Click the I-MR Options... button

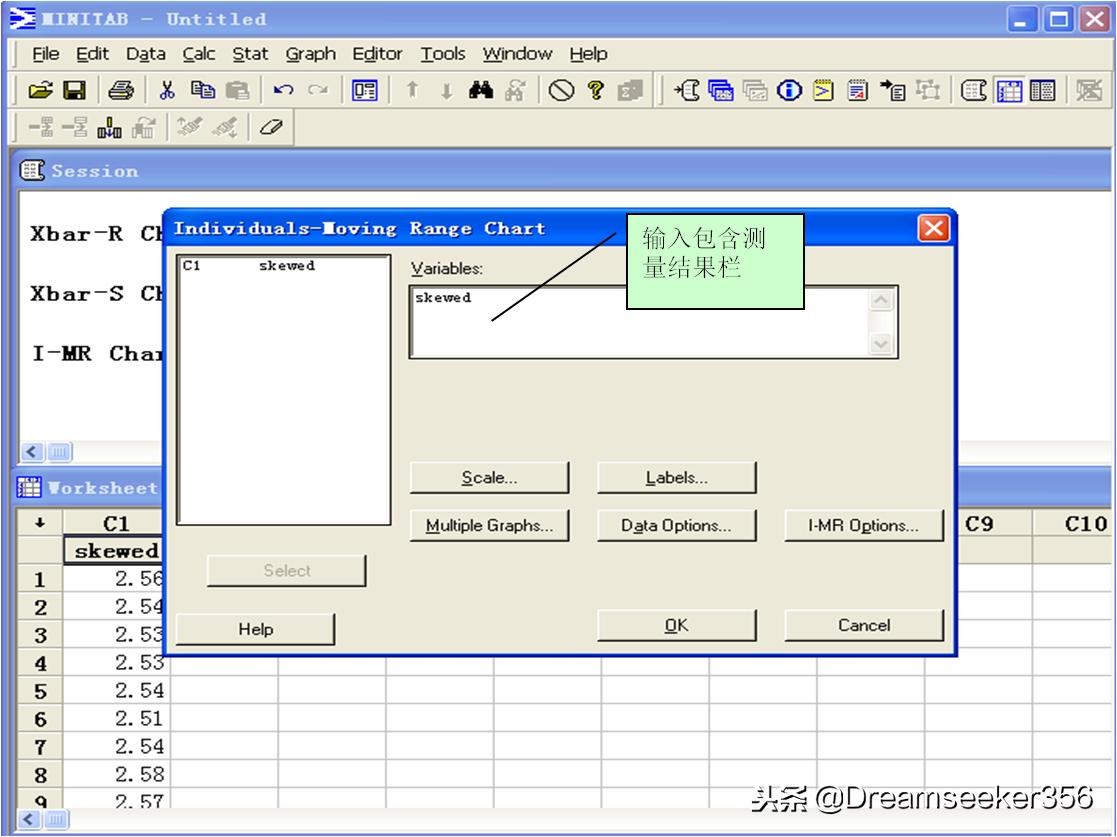click(x=863, y=526)
